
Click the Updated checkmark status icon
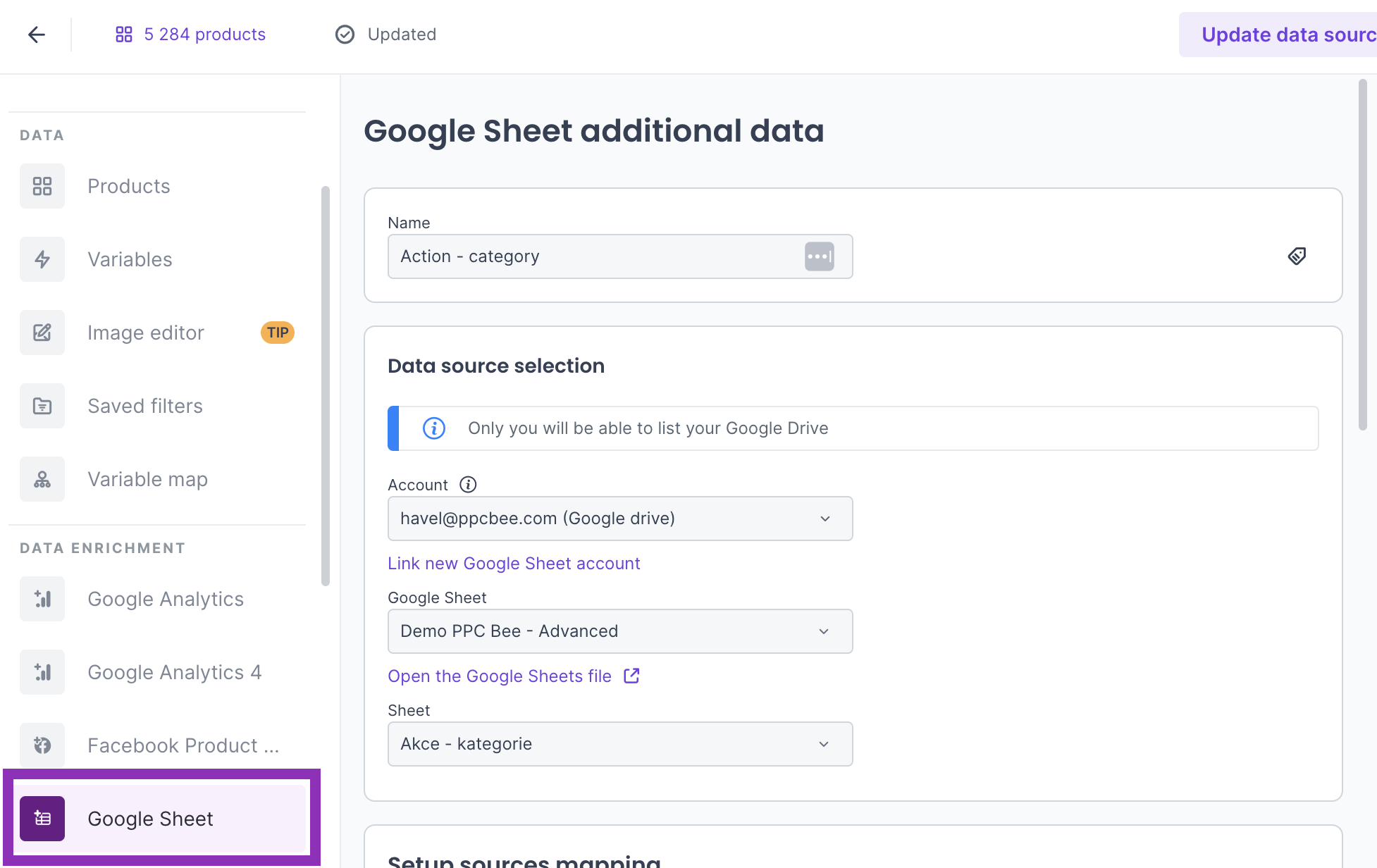345,35
